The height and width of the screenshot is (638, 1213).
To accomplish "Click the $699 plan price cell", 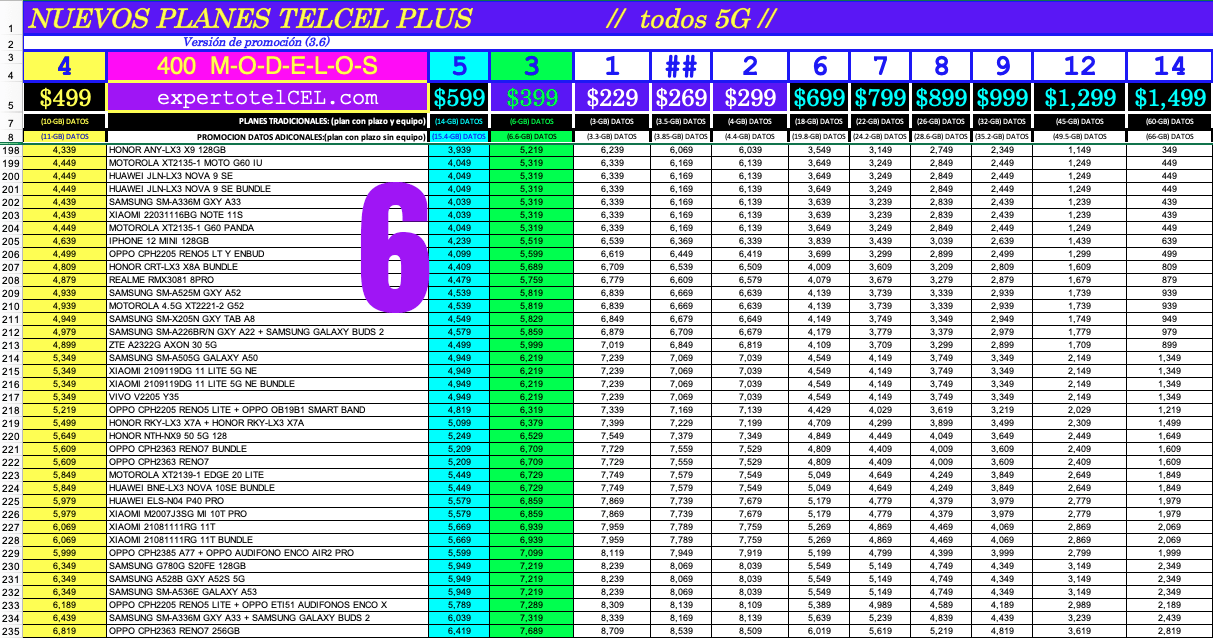I will point(820,98).
